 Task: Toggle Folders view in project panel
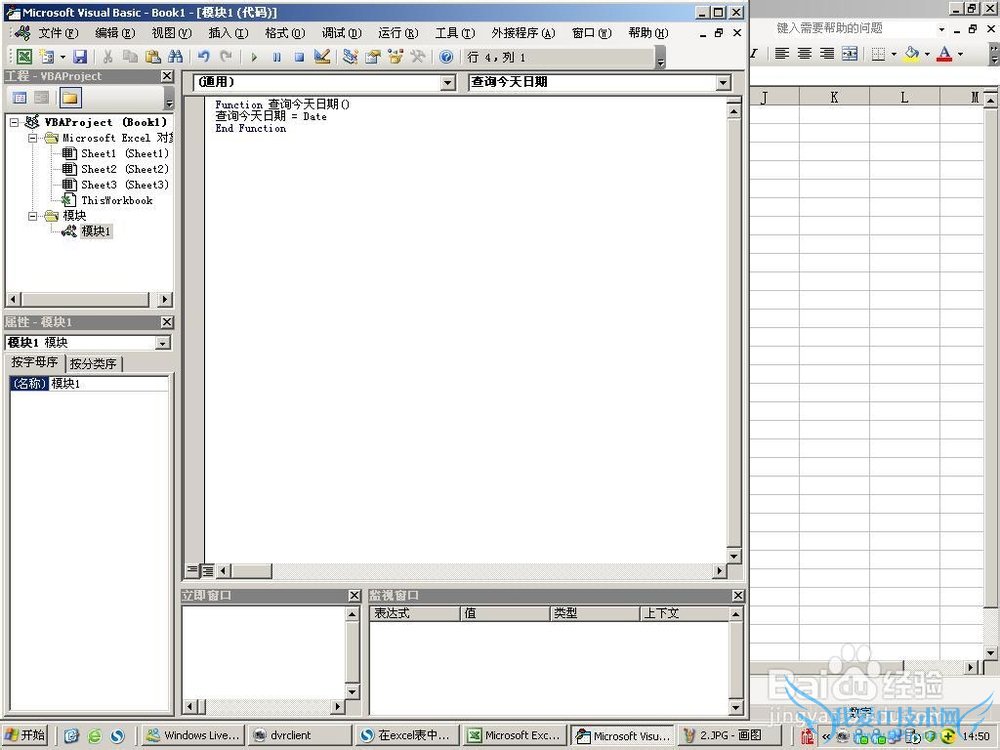70,98
